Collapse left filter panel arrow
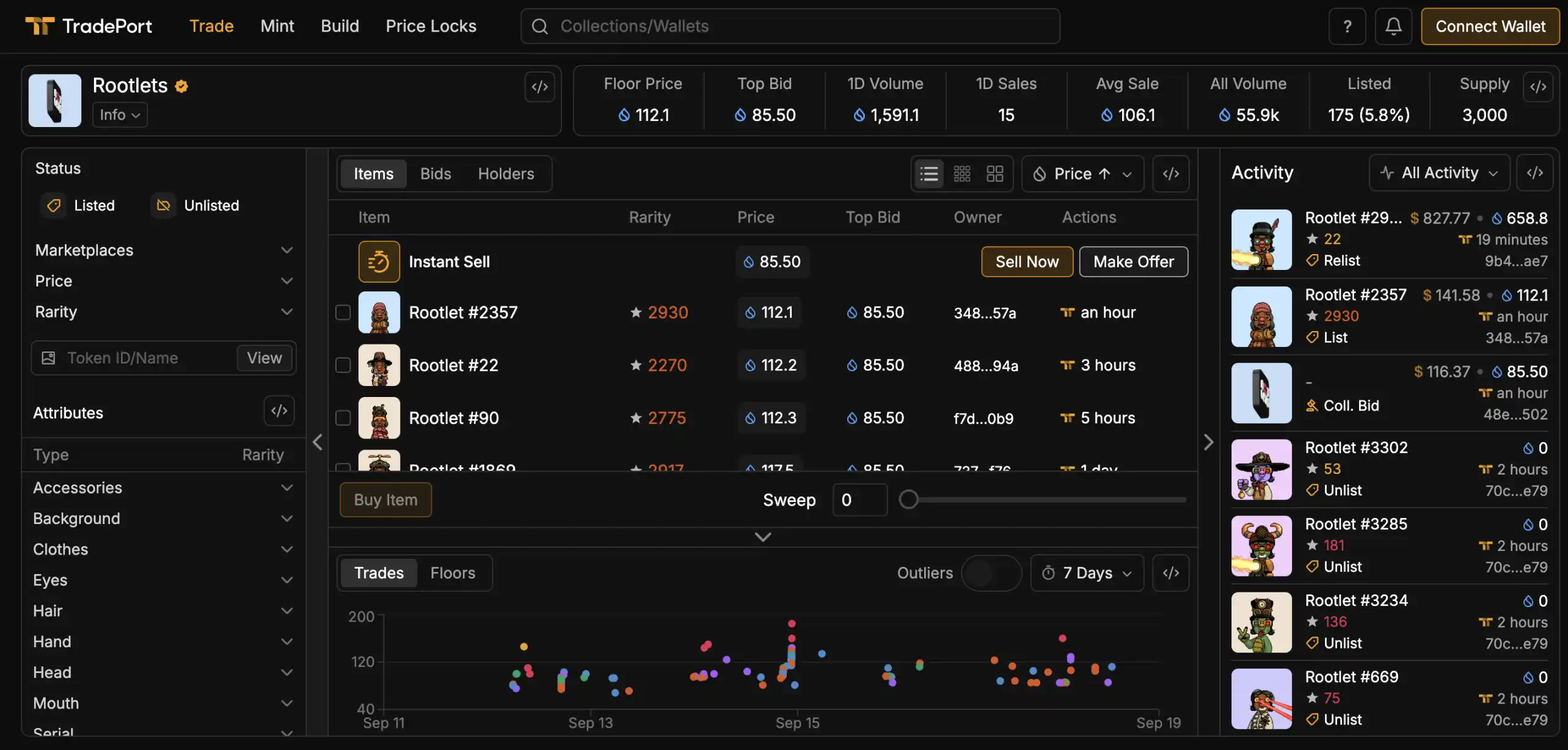 (317, 442)
